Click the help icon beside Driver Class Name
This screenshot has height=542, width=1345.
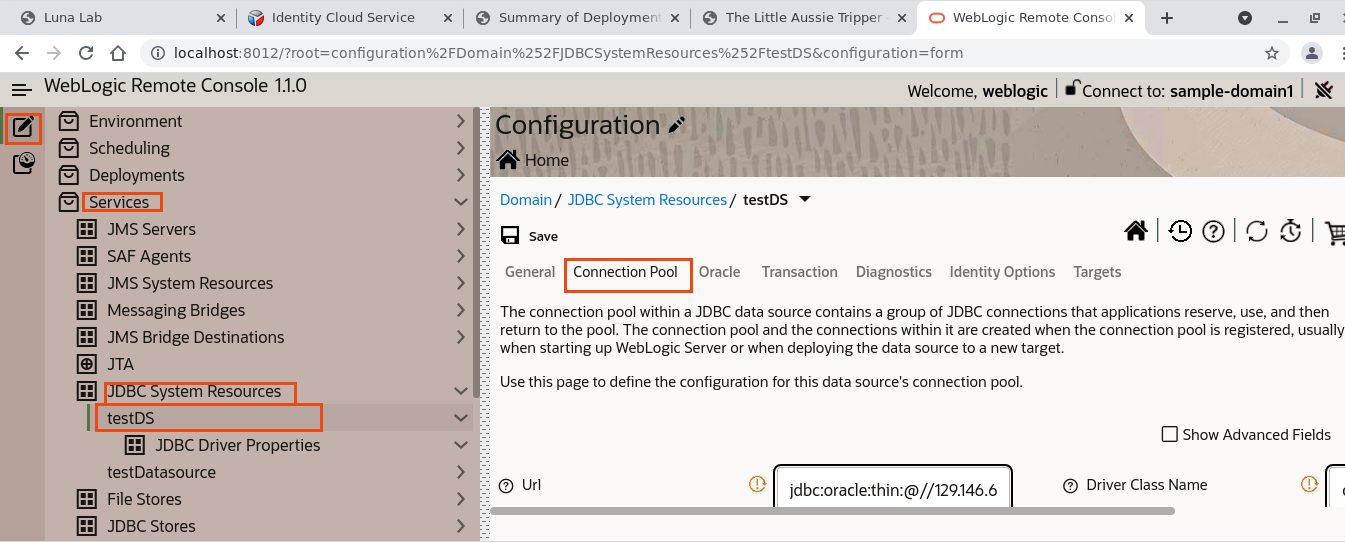[1070, 485]
